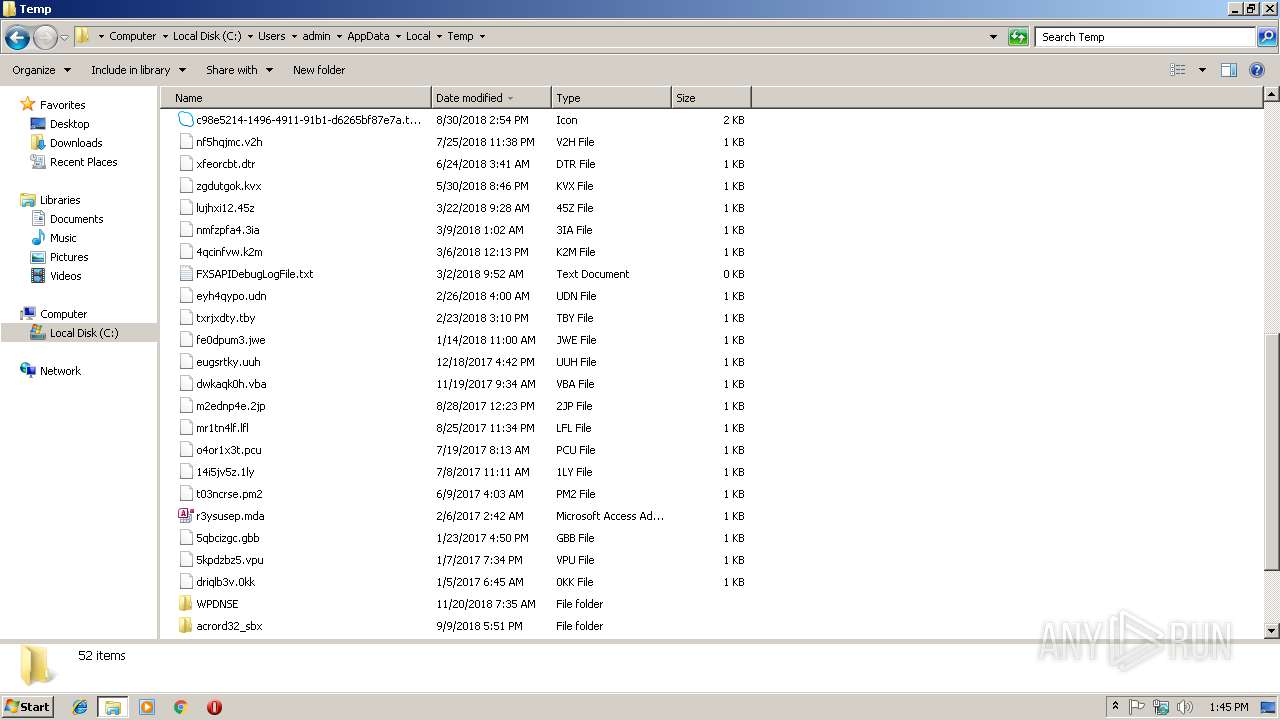The image size is (1280, 720).
Task: Expand AppData breadcrumb dropdown arrow
Action: point(397,36)
